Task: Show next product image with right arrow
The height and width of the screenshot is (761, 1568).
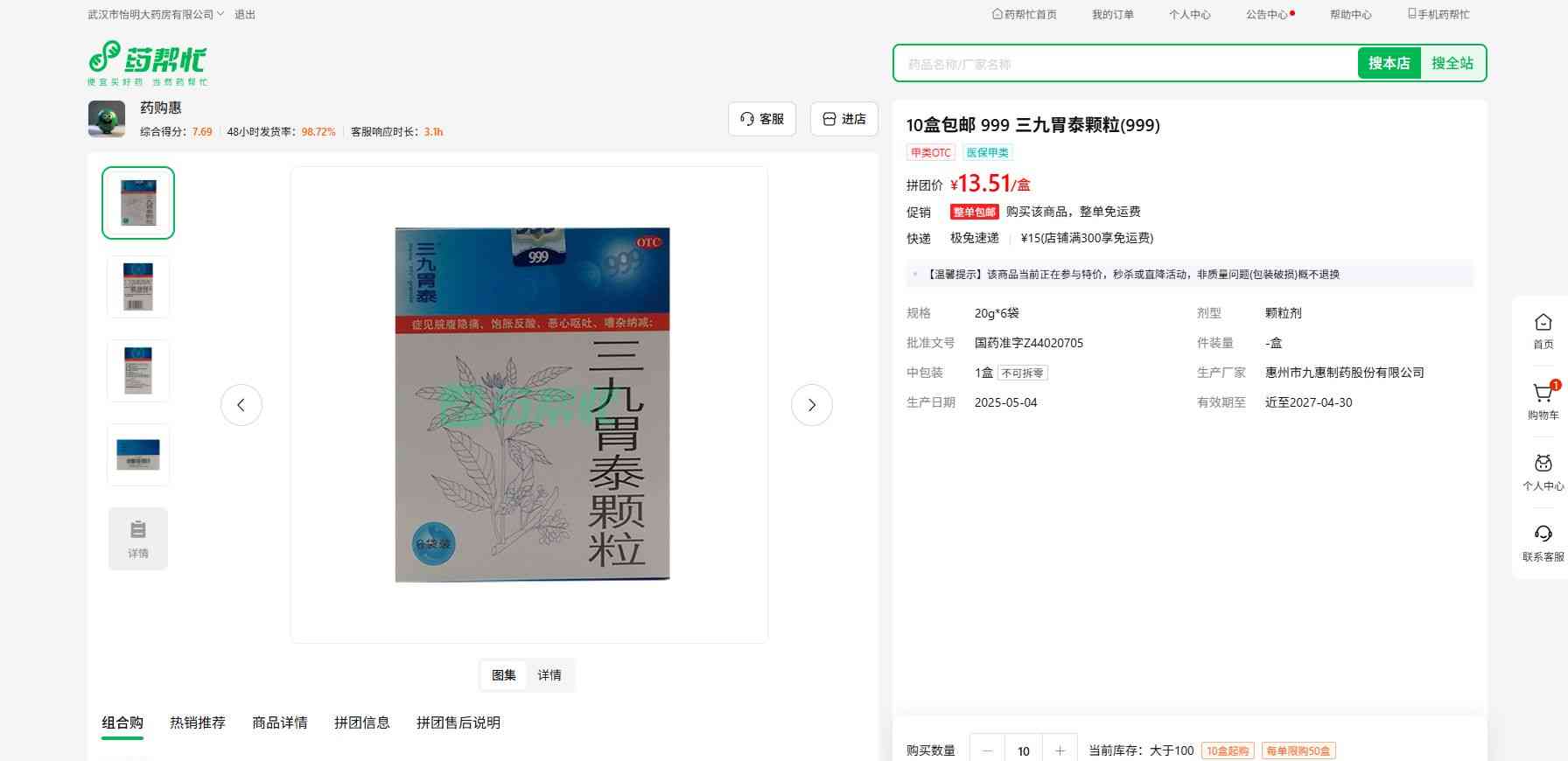Action: 811,405
